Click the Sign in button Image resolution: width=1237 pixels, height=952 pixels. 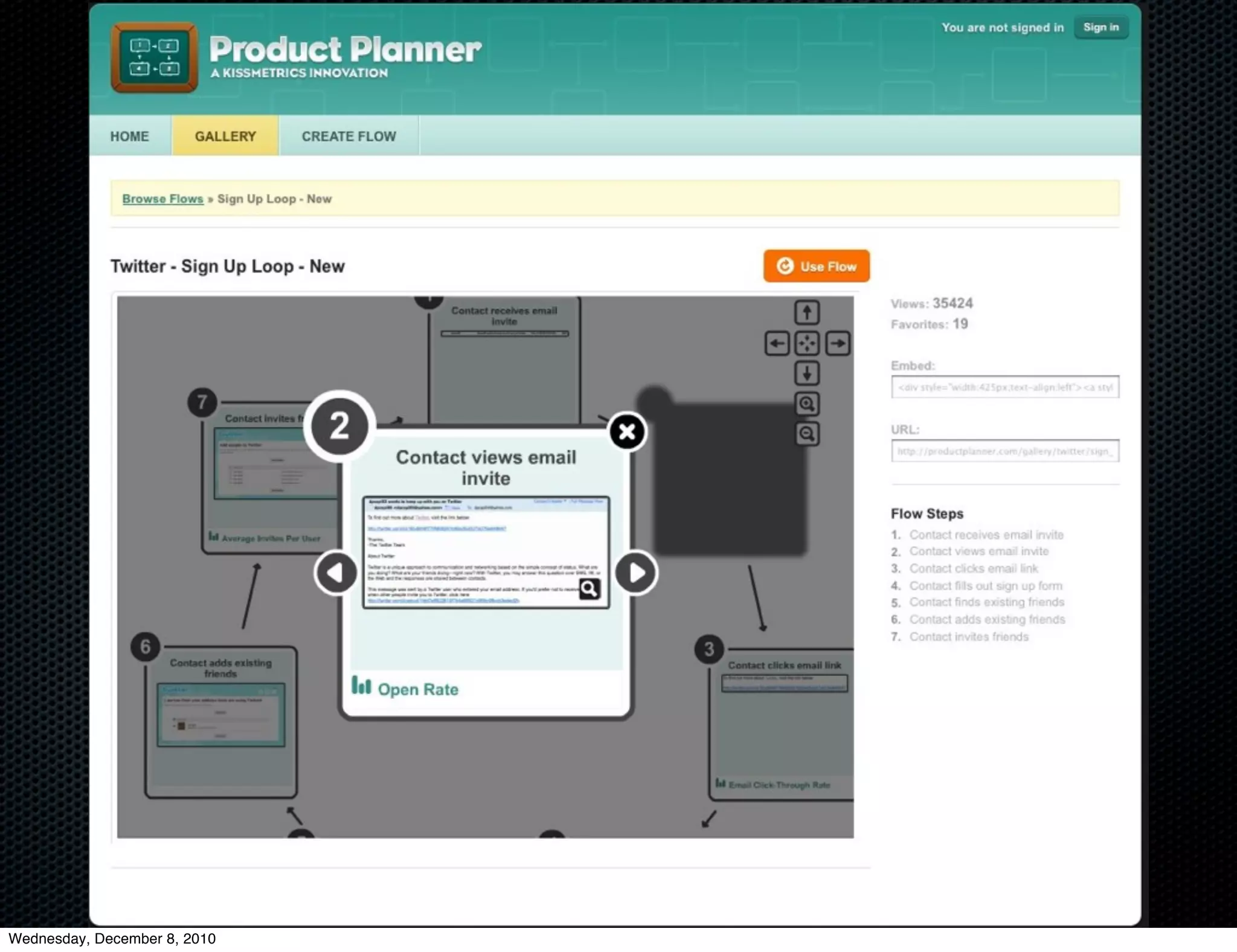click(1100, 27)
